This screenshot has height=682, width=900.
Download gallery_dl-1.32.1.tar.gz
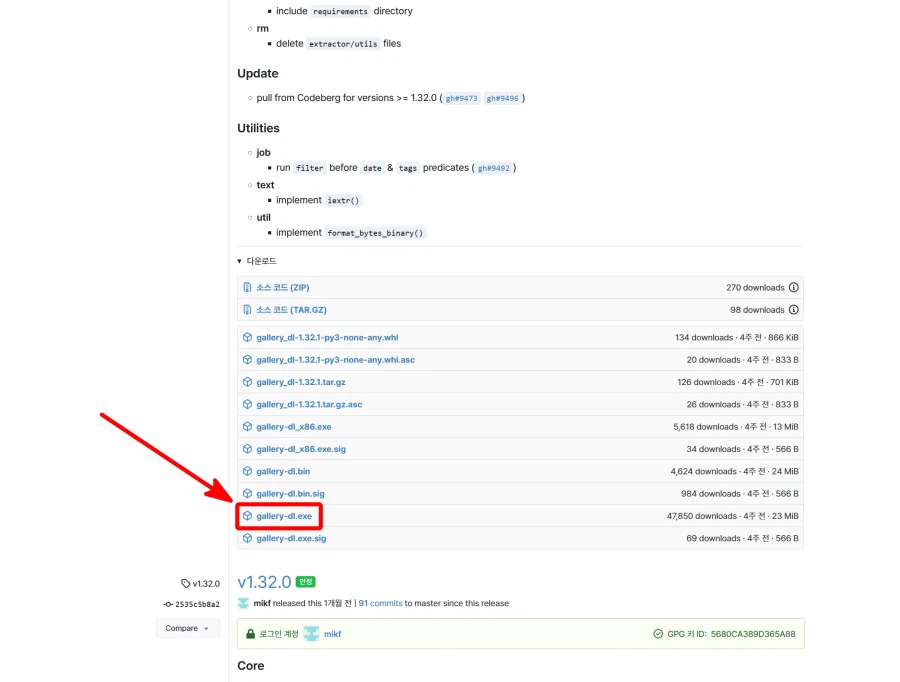point(301,382)
